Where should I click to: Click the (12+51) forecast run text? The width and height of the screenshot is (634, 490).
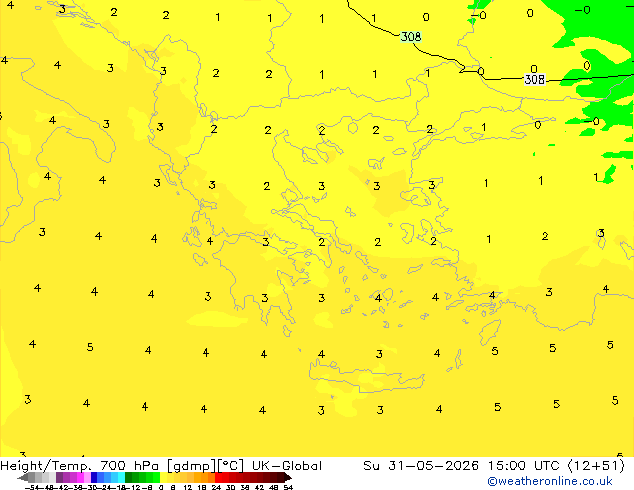click(596, 466)
